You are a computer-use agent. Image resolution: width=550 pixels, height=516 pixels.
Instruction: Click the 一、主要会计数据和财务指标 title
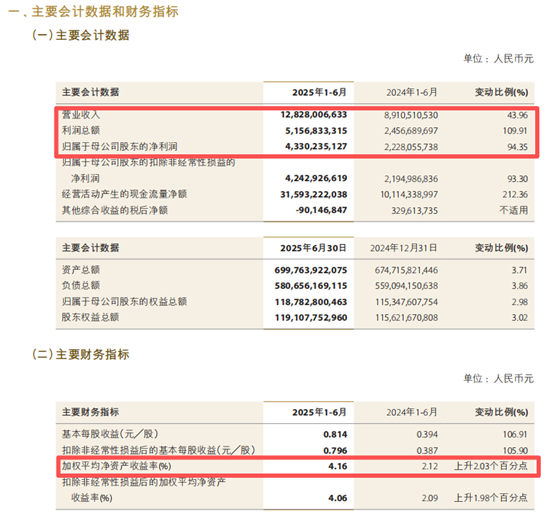point(93,12)
